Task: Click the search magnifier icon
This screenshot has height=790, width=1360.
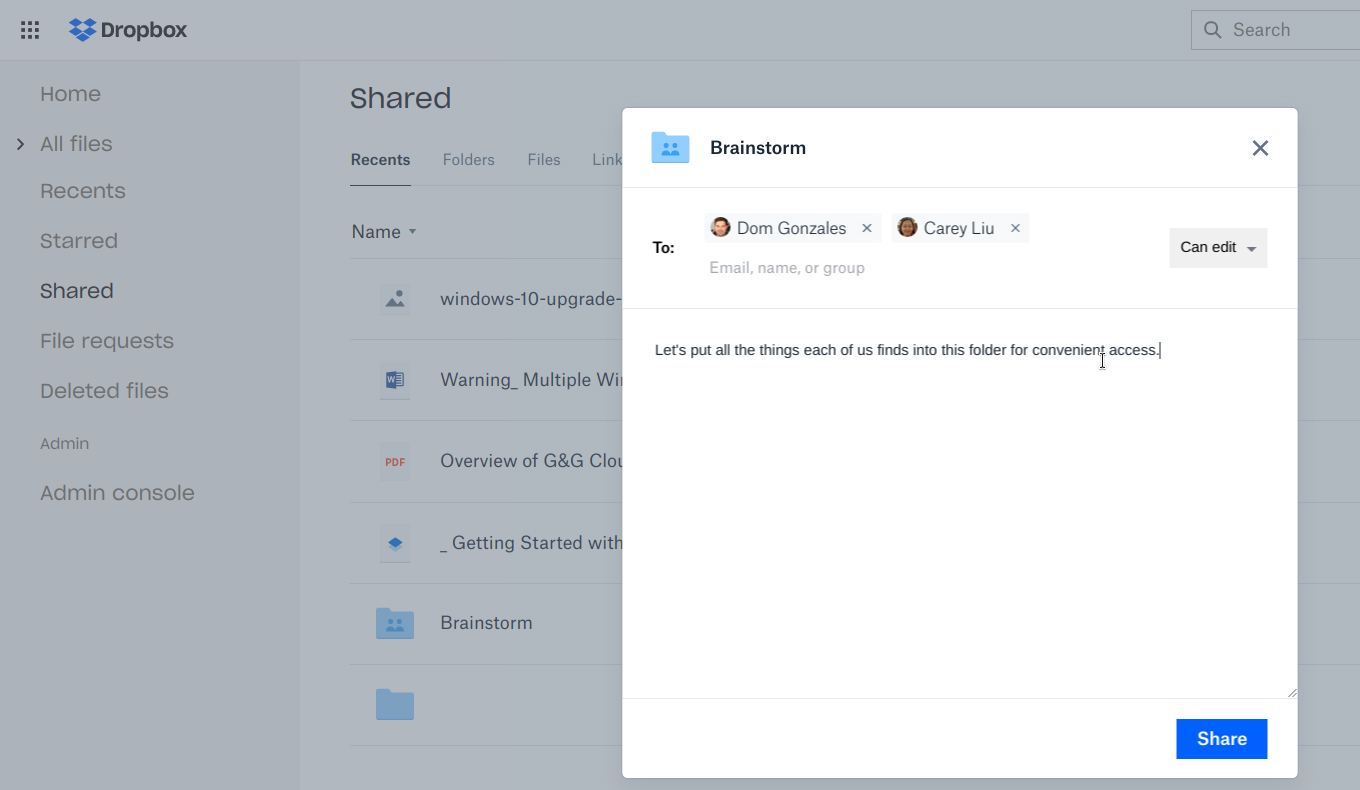Action: coord(1212,30)
